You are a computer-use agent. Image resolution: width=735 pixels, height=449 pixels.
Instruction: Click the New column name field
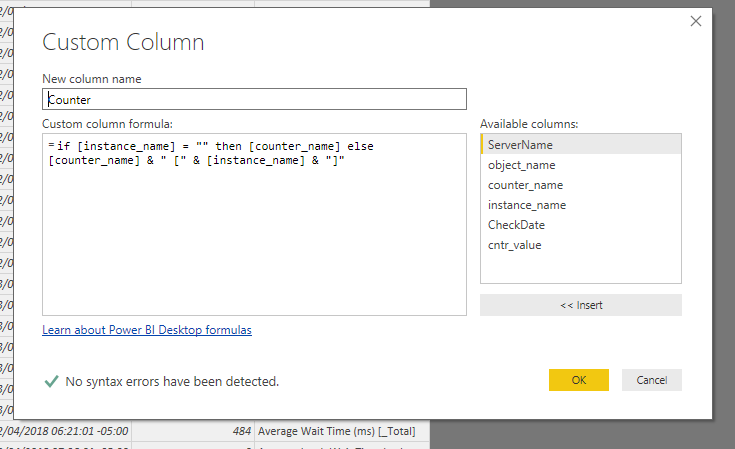point(254,99)
